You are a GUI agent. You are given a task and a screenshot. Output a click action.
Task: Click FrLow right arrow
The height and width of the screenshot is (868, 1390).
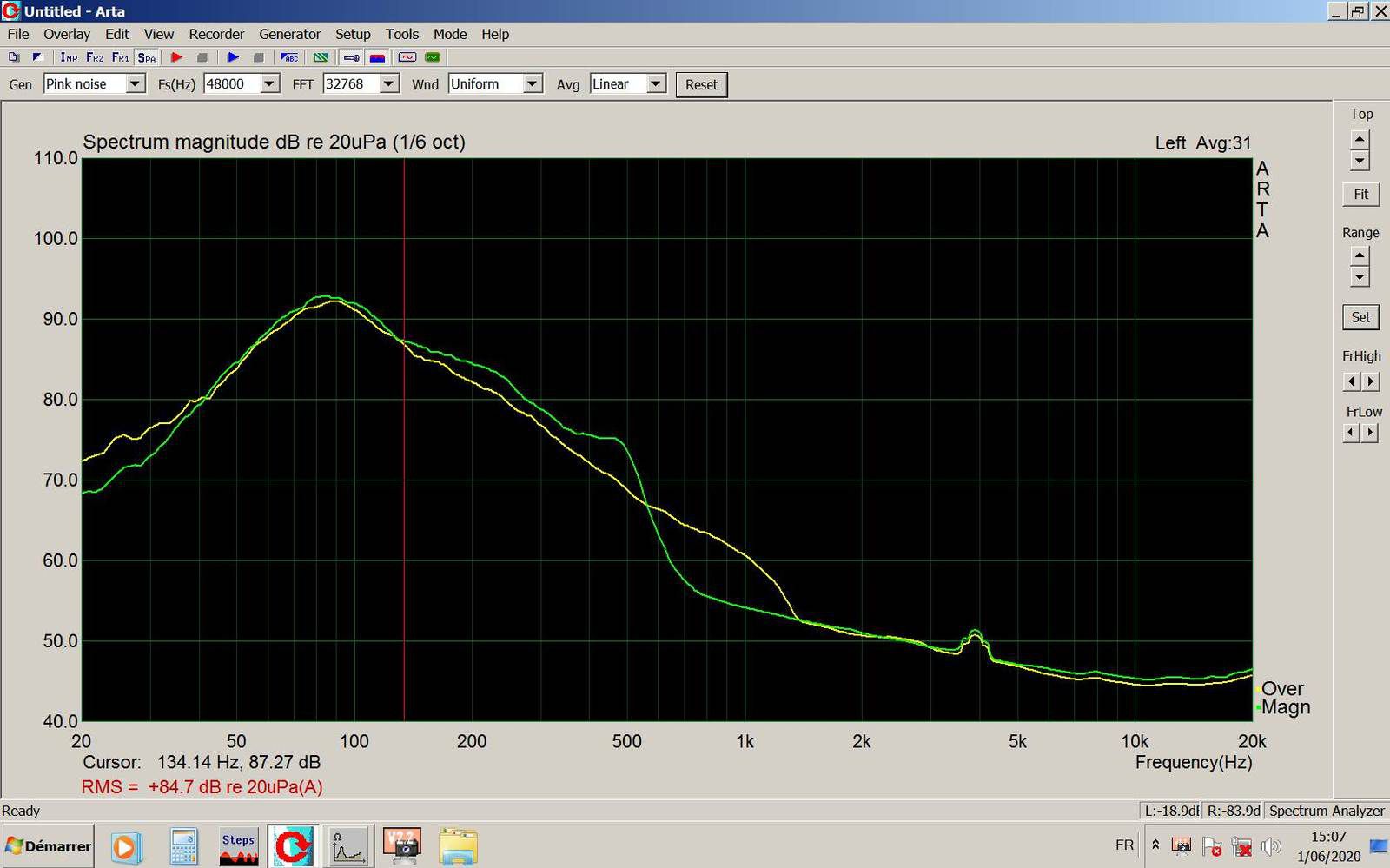pyautogui.click(x=1370, y=433)
